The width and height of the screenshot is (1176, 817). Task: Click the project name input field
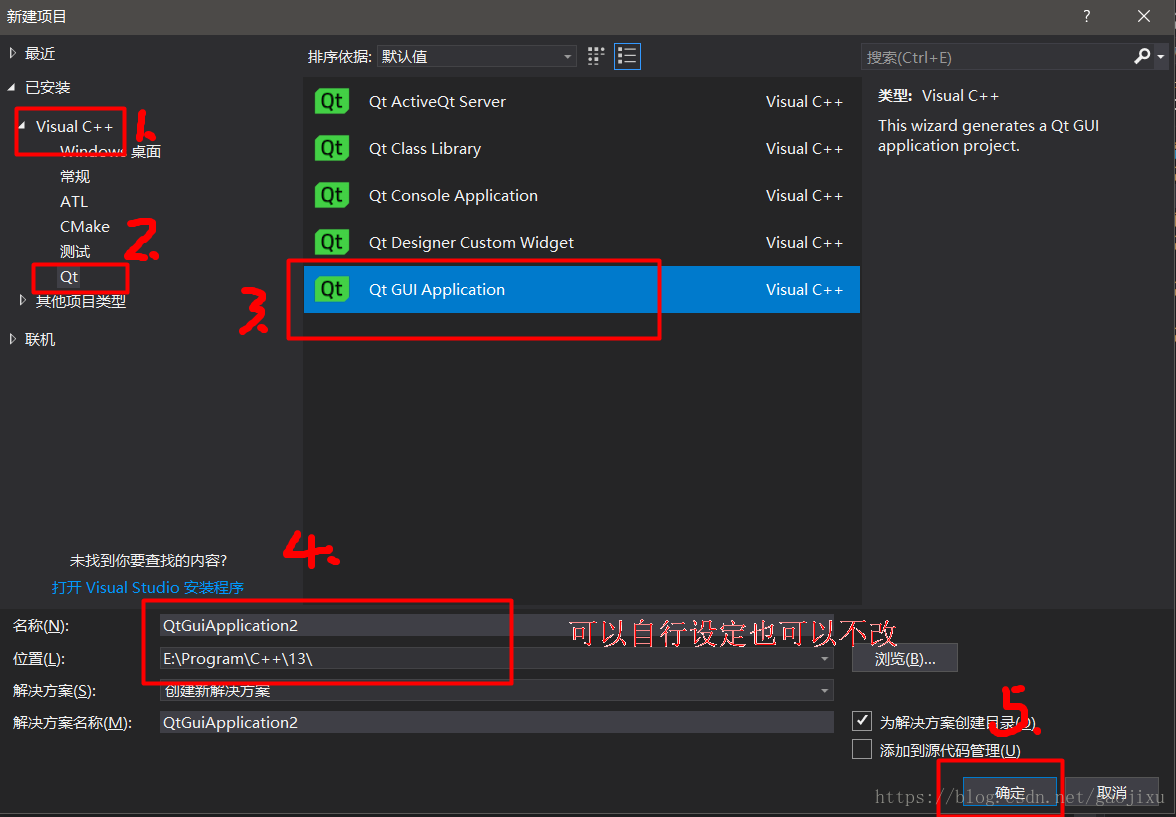pos(496,626)
